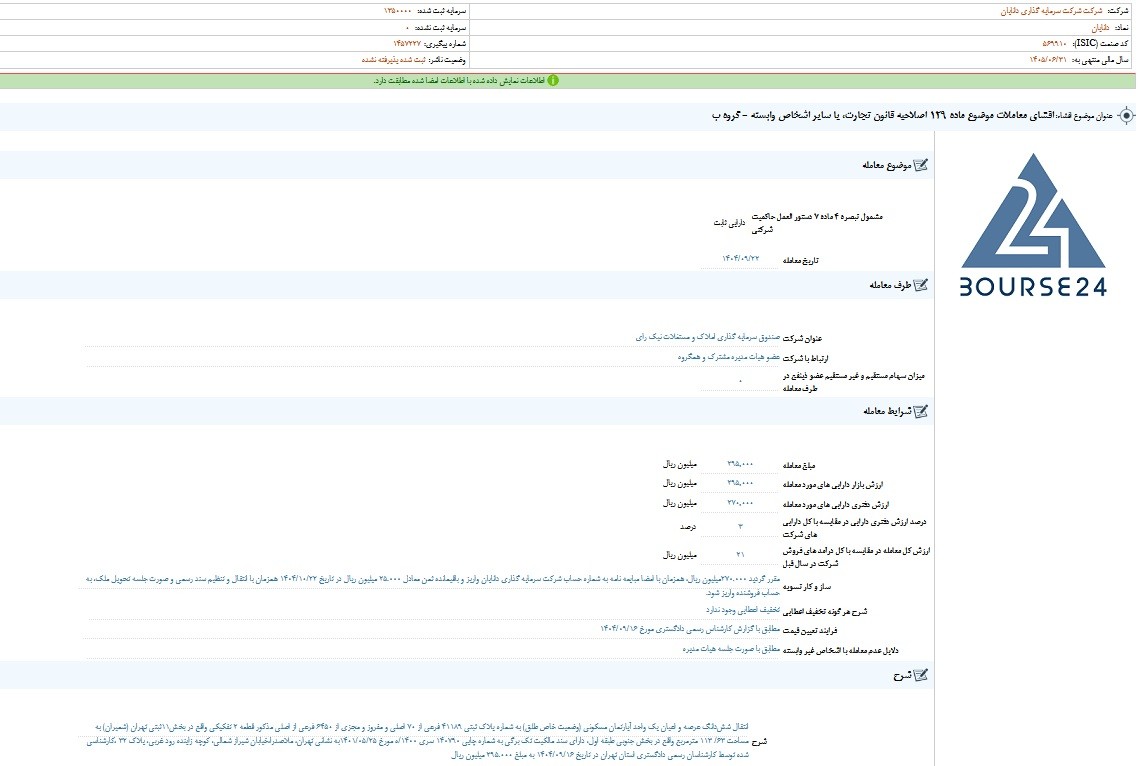Click the symbol value next to نماد
This screenshot has width=1138, height=766.
(x=1100, y=28)
